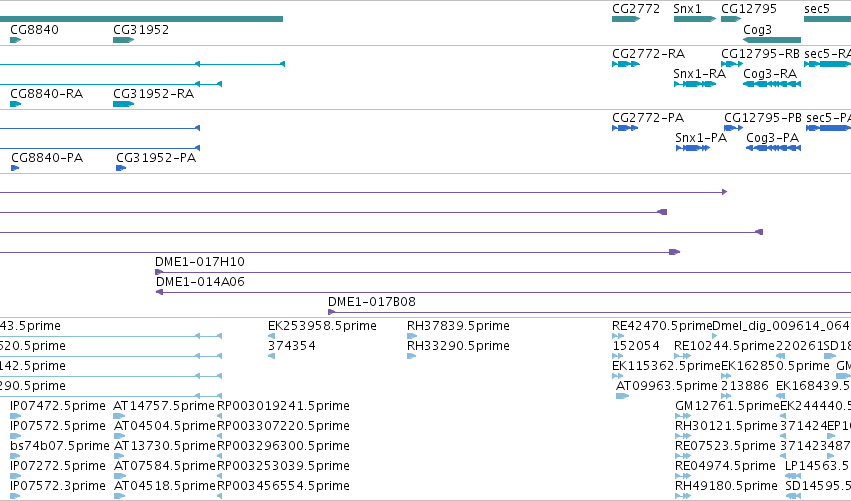Open the RE07523.5prime EST label
The height and width of the screenshot is (501, 851).
click(725, 446)
